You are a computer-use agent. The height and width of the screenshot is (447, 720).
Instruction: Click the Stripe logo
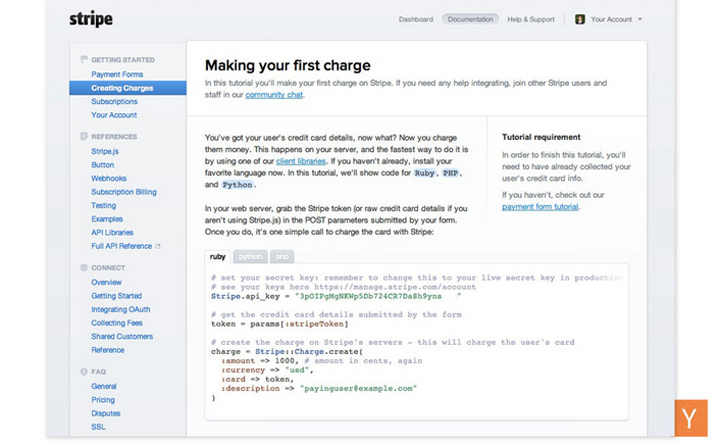click(x=91, y=19)
